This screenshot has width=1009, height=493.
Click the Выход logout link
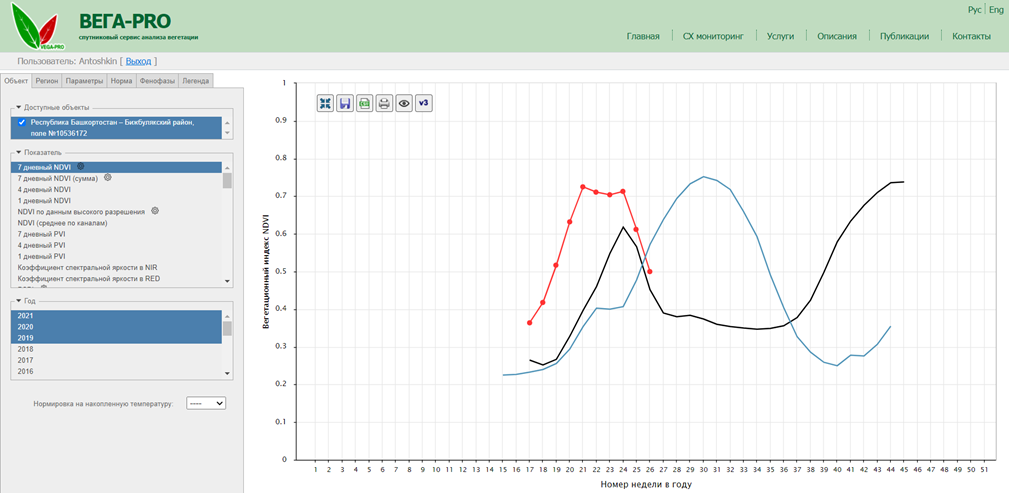pyautogui.click(x=139, y=61)
